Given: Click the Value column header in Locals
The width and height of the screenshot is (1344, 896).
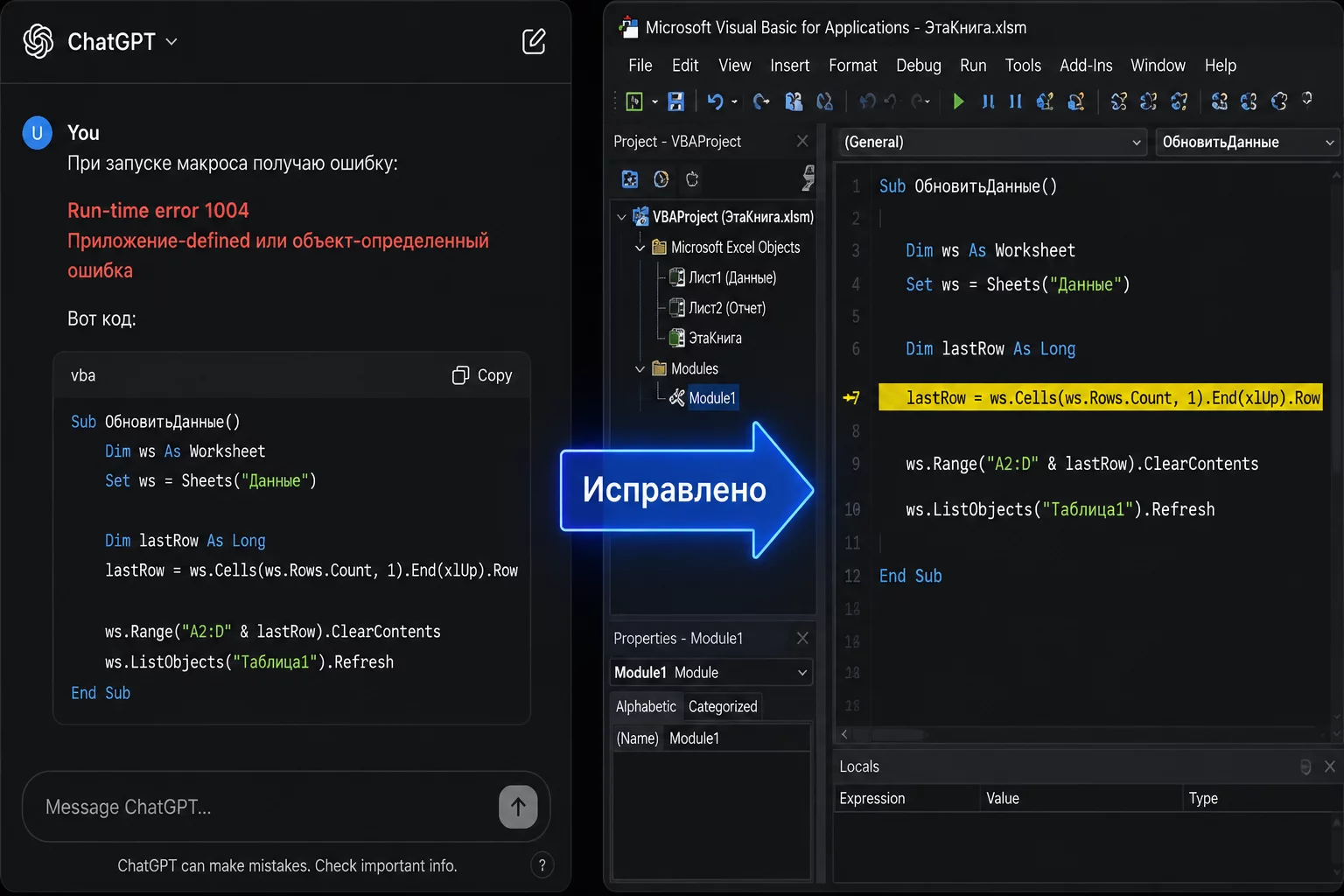Looking at the screenshot, I should tap(1003, 798).
